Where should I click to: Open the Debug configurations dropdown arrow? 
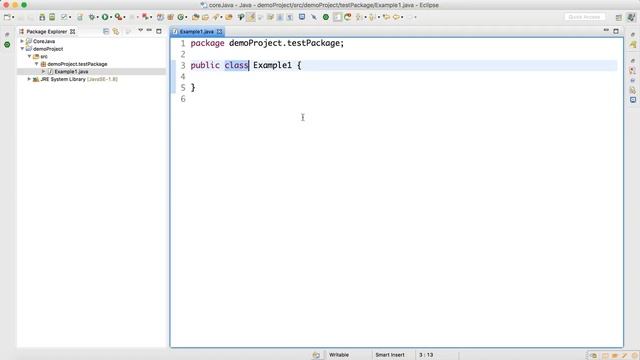[98, 17]
